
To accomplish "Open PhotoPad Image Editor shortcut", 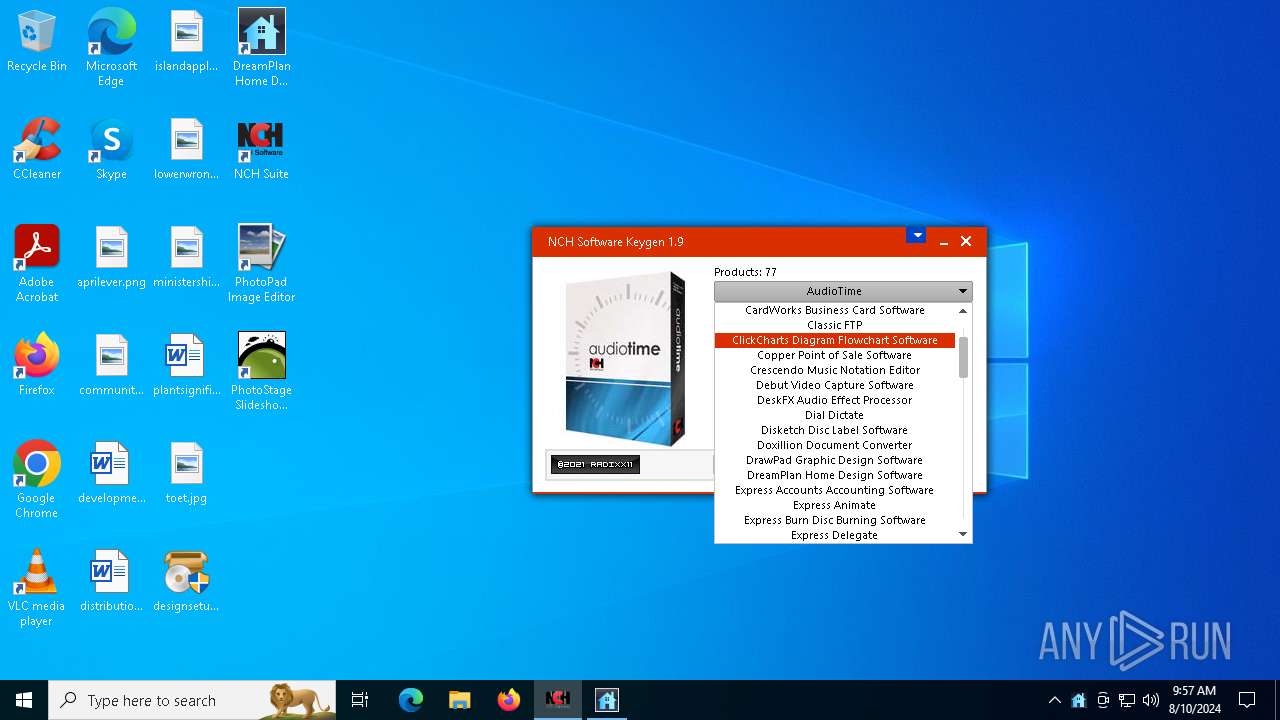I will click(x=261, y=264).
